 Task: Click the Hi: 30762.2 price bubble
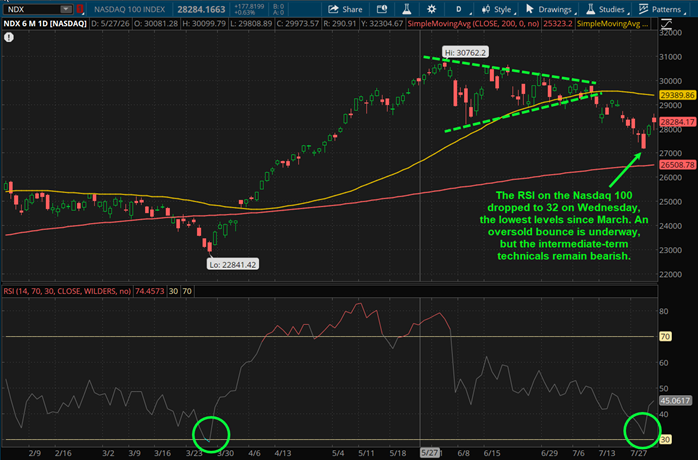click(465, 53)
